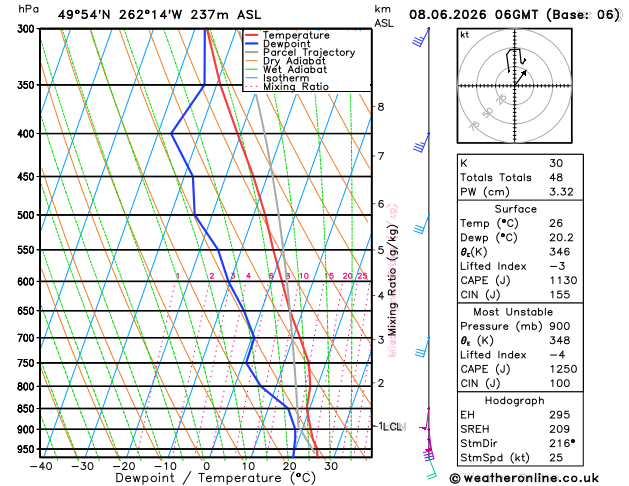
Task: Click the 'Dry Adiabat' legend entry
Action: pyautogui.click(x=294, y=61)
